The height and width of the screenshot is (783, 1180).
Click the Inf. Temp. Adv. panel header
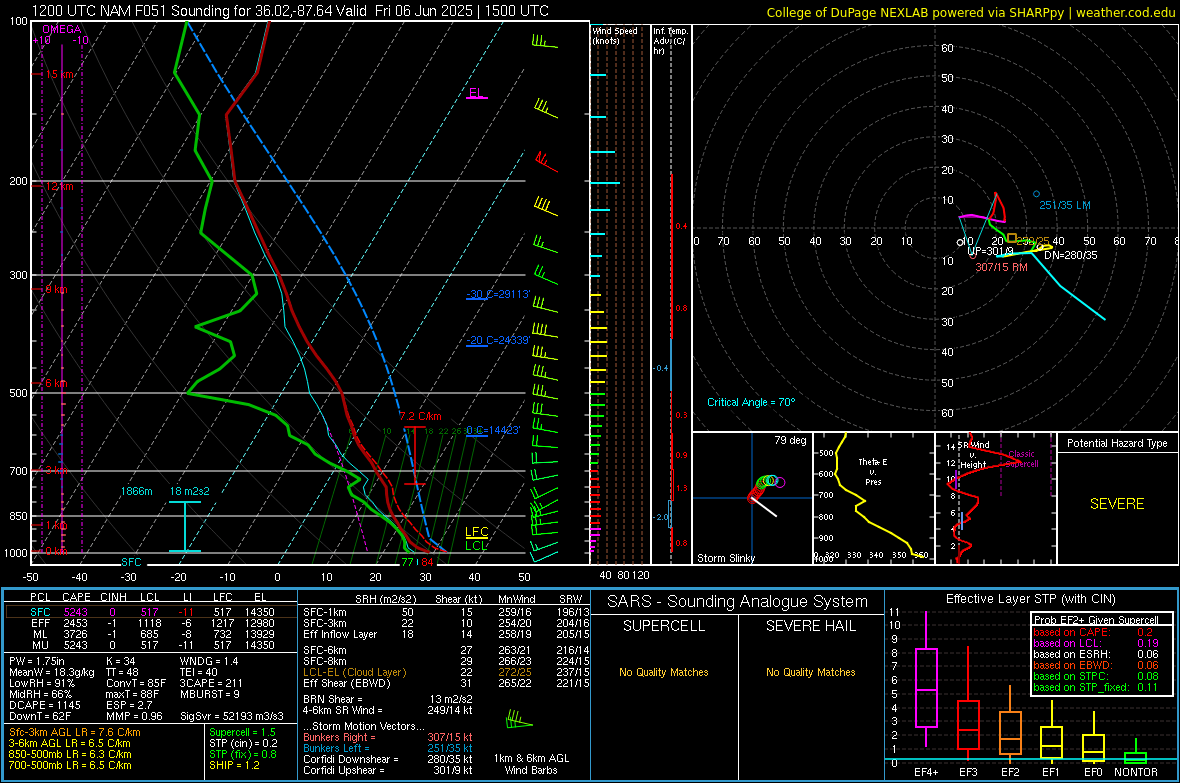pyautogui.click(x=670, y=41)
